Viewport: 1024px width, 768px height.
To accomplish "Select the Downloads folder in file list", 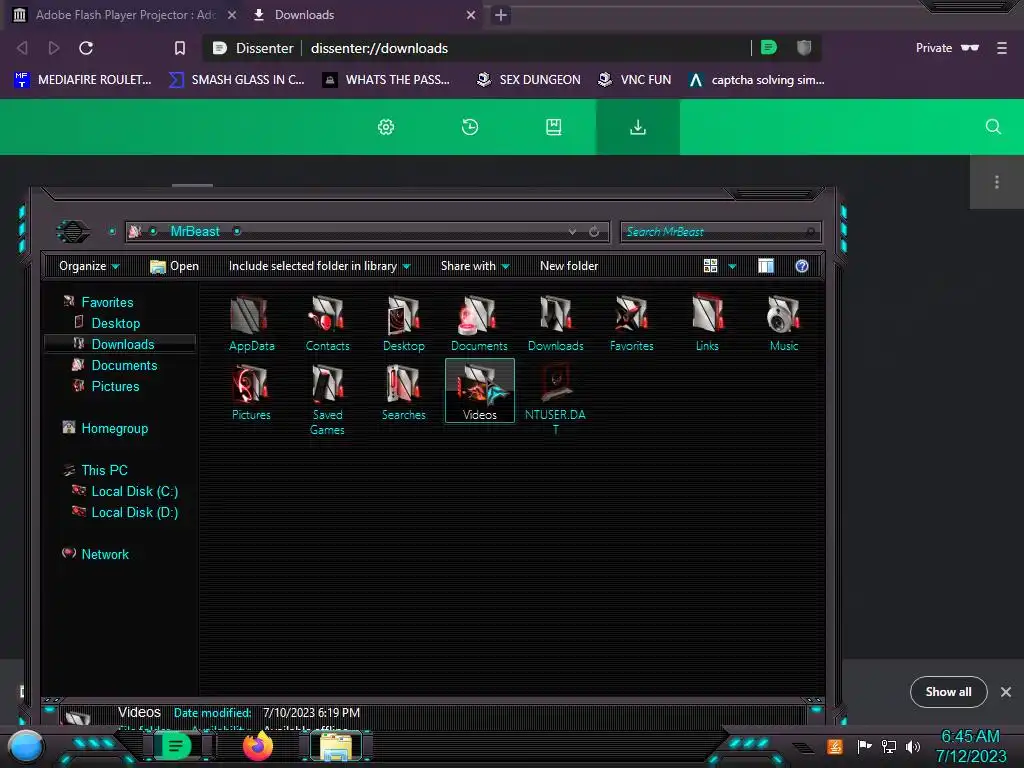I will pos(556,323).
